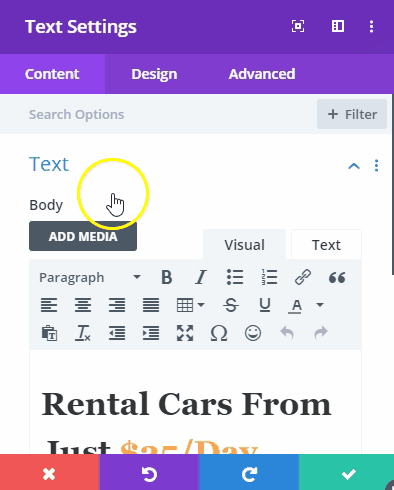Switch to Content tab
Image resolution: width=394 pixels, height=490 pixels.
(x=52, y=74)
